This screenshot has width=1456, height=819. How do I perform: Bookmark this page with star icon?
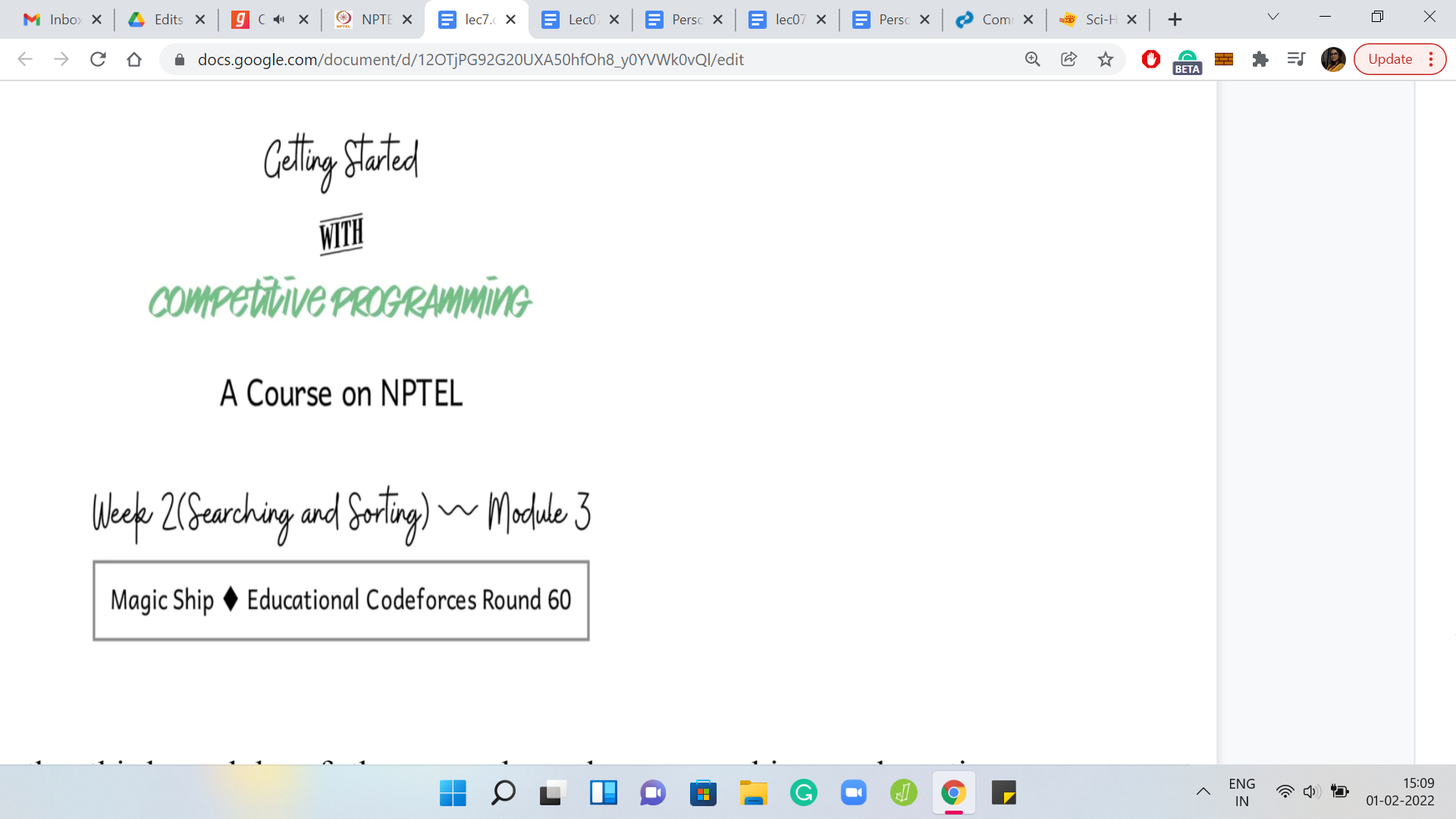(x=1106, y=59)
